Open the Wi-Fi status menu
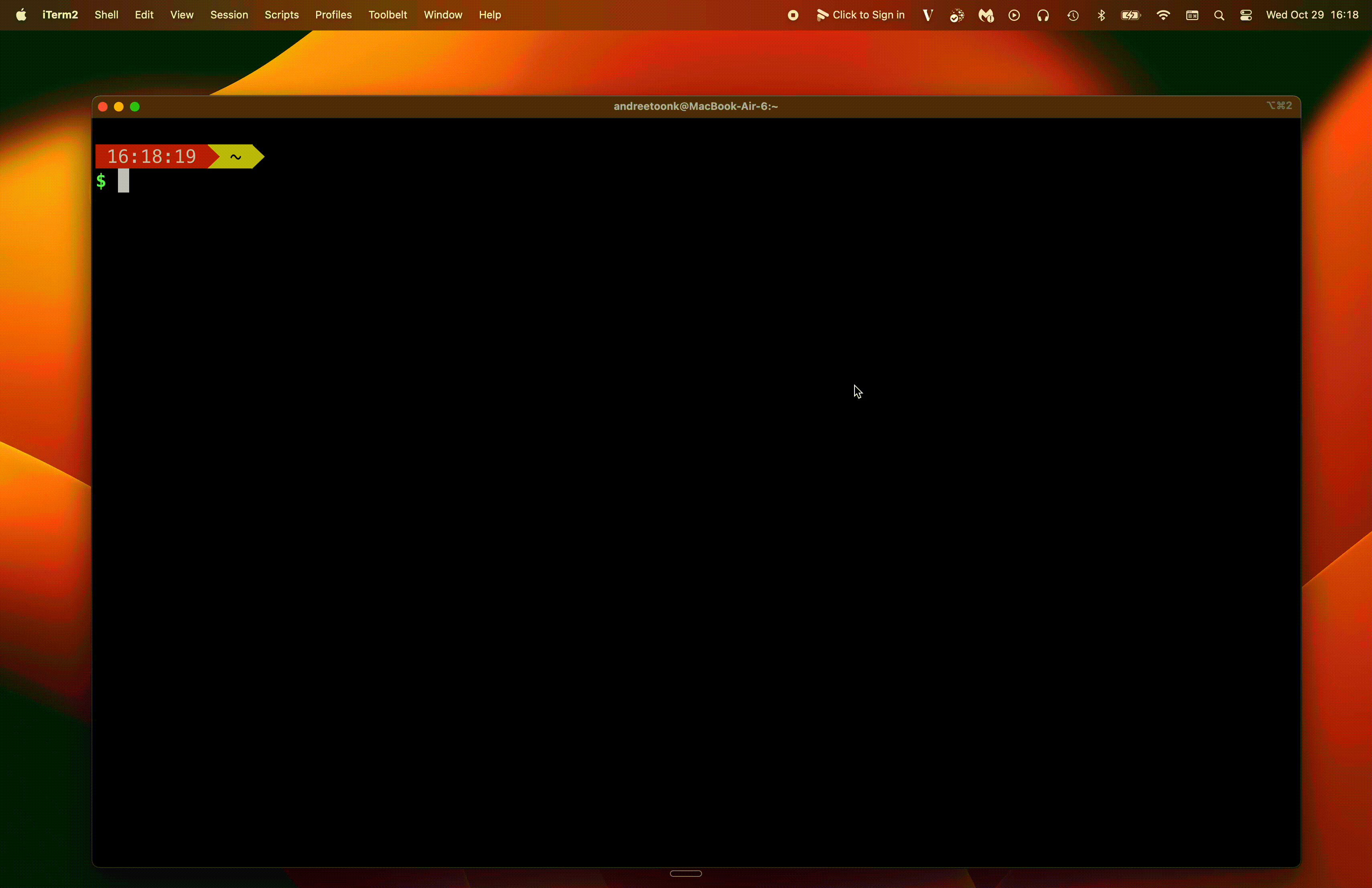The image size is (1372, 888). click(x=1163, y=15)
